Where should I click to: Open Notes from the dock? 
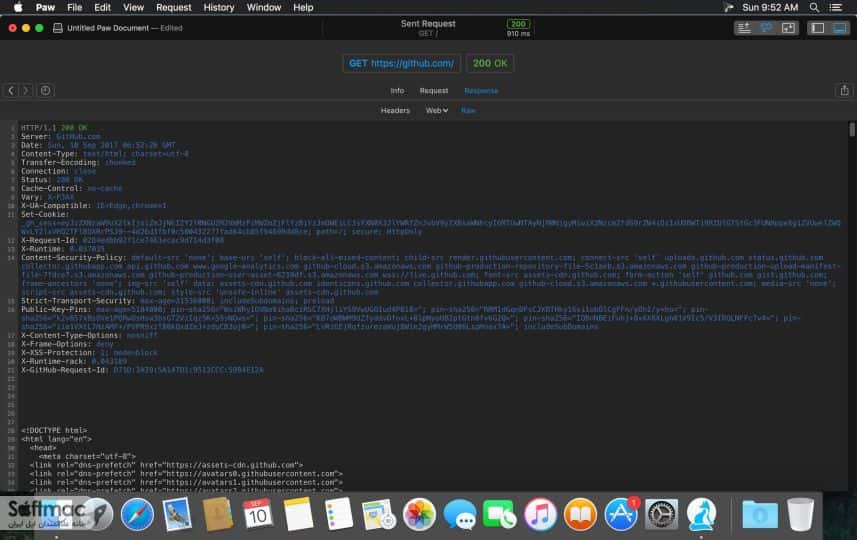[x=298, y=514]
